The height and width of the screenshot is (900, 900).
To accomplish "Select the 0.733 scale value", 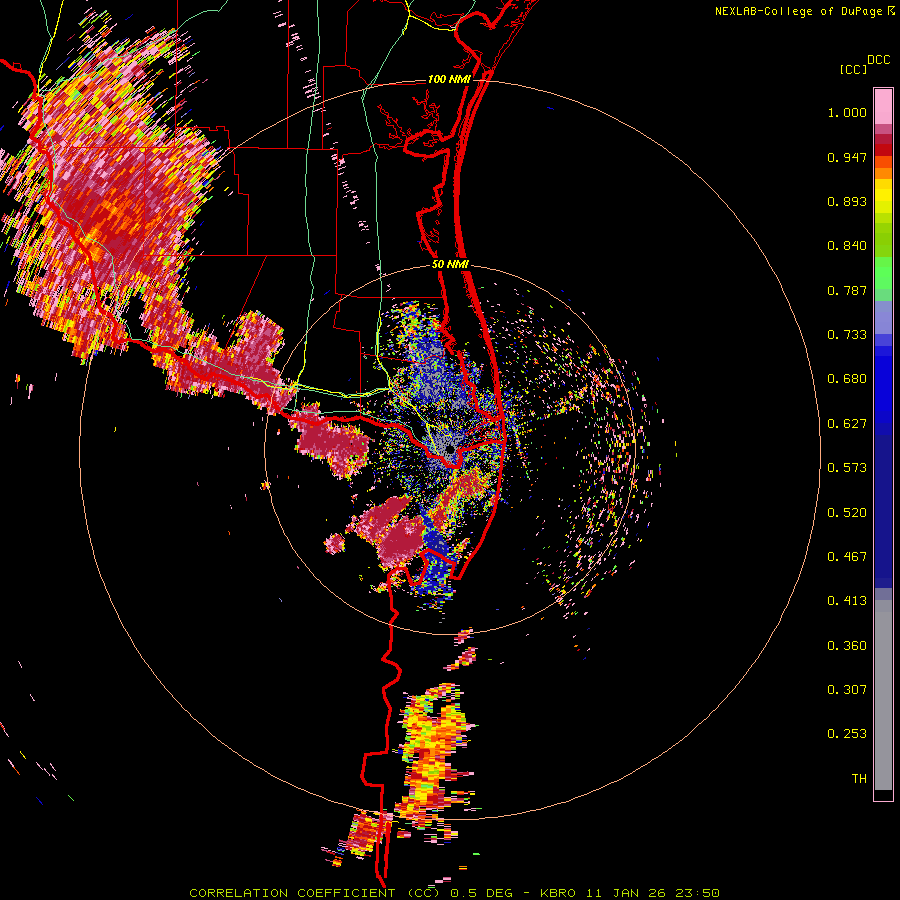I will 847,335.
